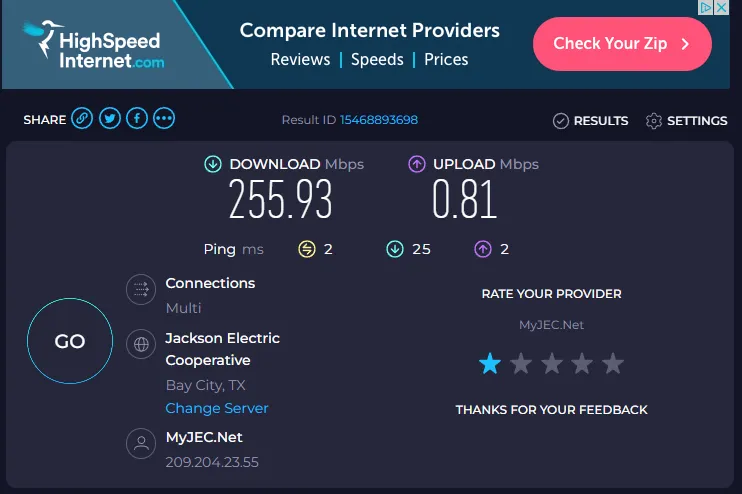Open Result ID 15468893698 link
Image resolution: width=742 pixels, height=494 pixels.
(379, 120)
